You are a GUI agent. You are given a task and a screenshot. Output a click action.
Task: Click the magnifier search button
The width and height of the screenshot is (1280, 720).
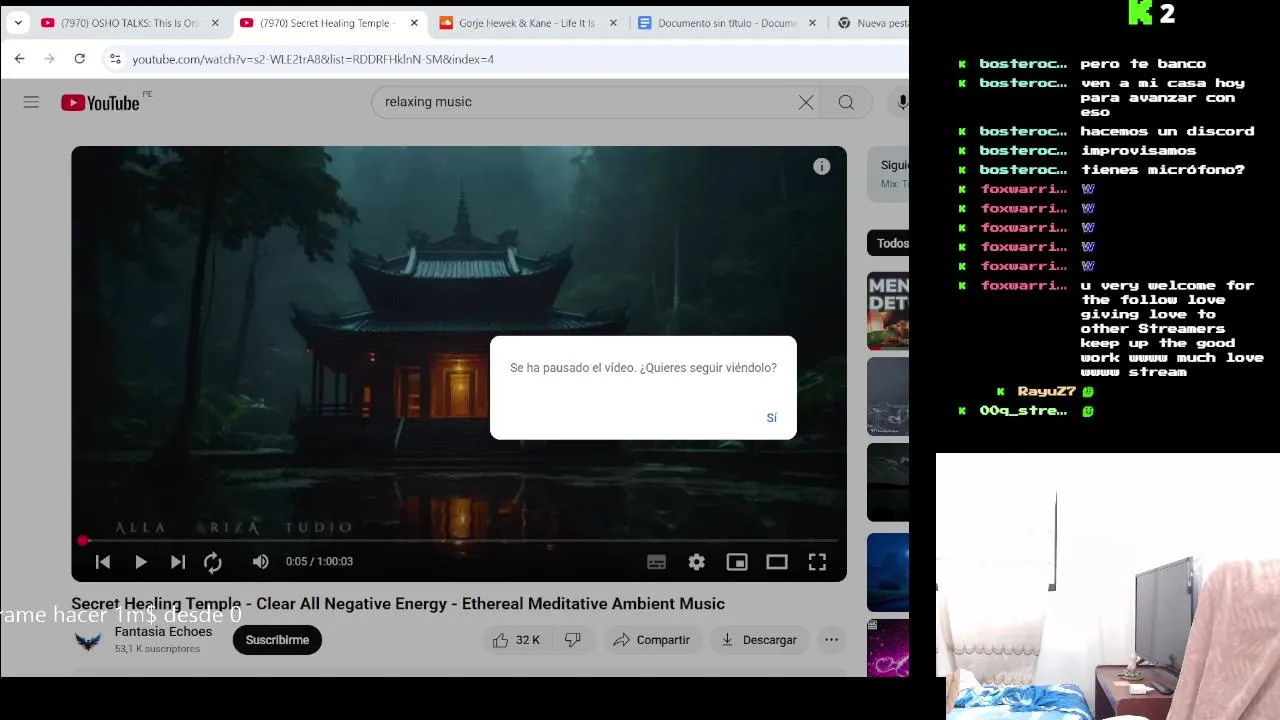click(x=846, y=102)
